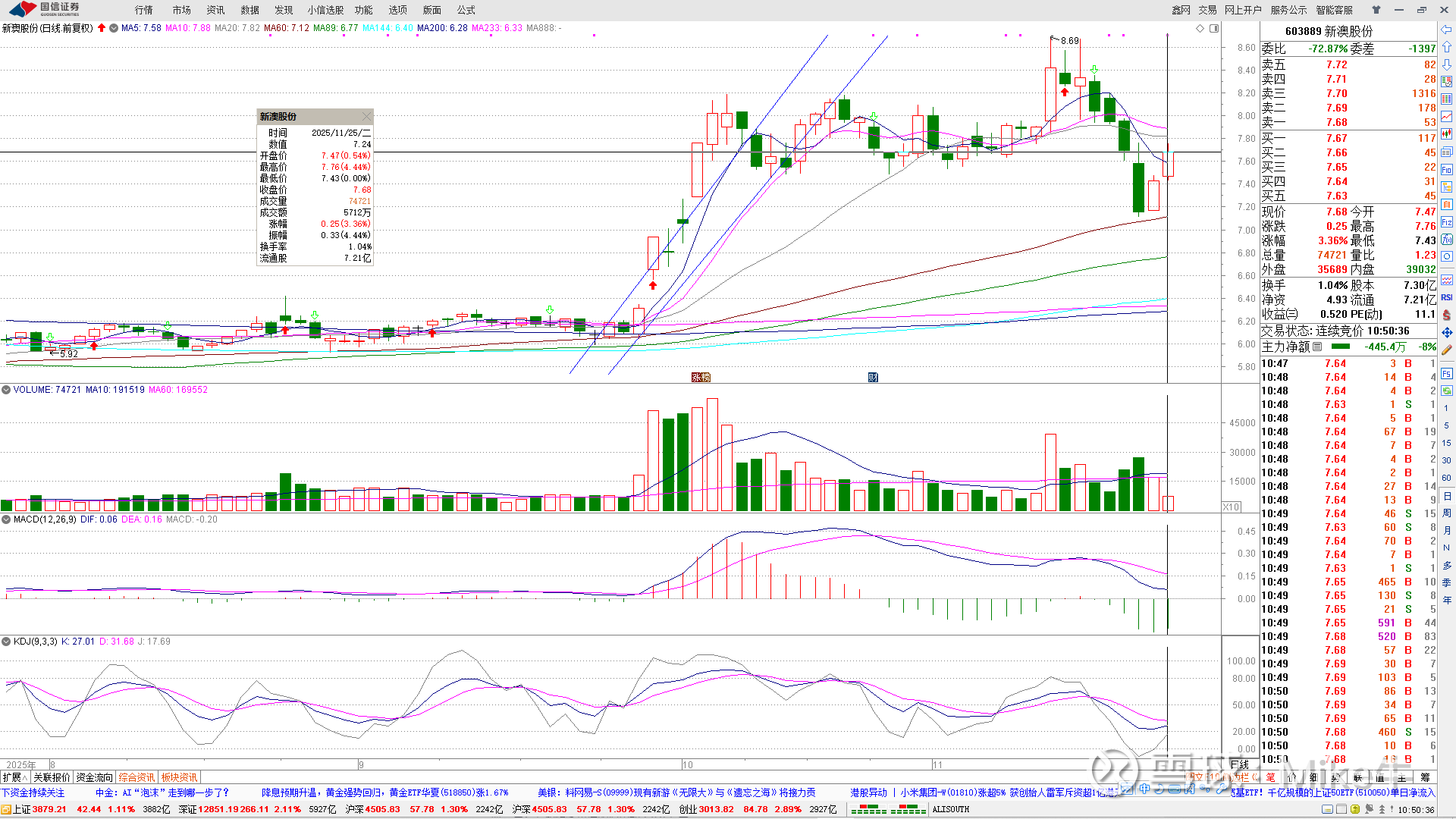This screenshot has width=1456, height=819.
Task: Switch to the 资金流向 tab
Action: [94, 777]
